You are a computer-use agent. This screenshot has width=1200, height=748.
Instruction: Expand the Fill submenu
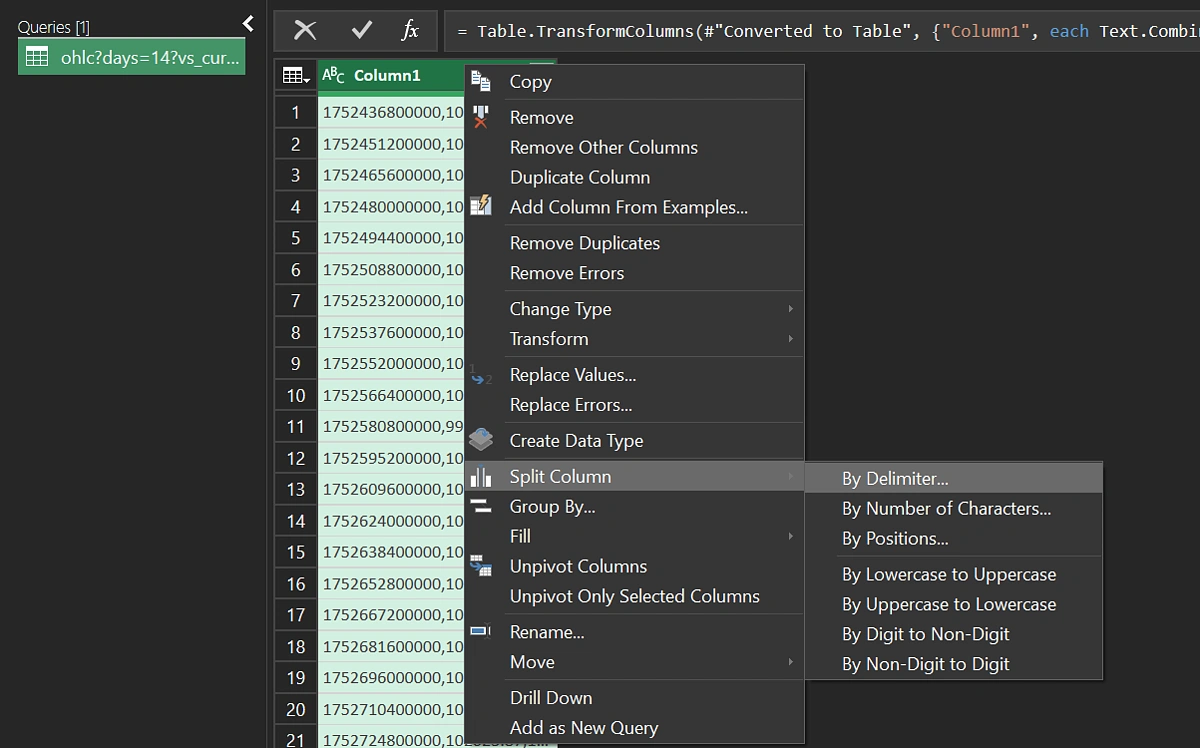click(520, 536)
